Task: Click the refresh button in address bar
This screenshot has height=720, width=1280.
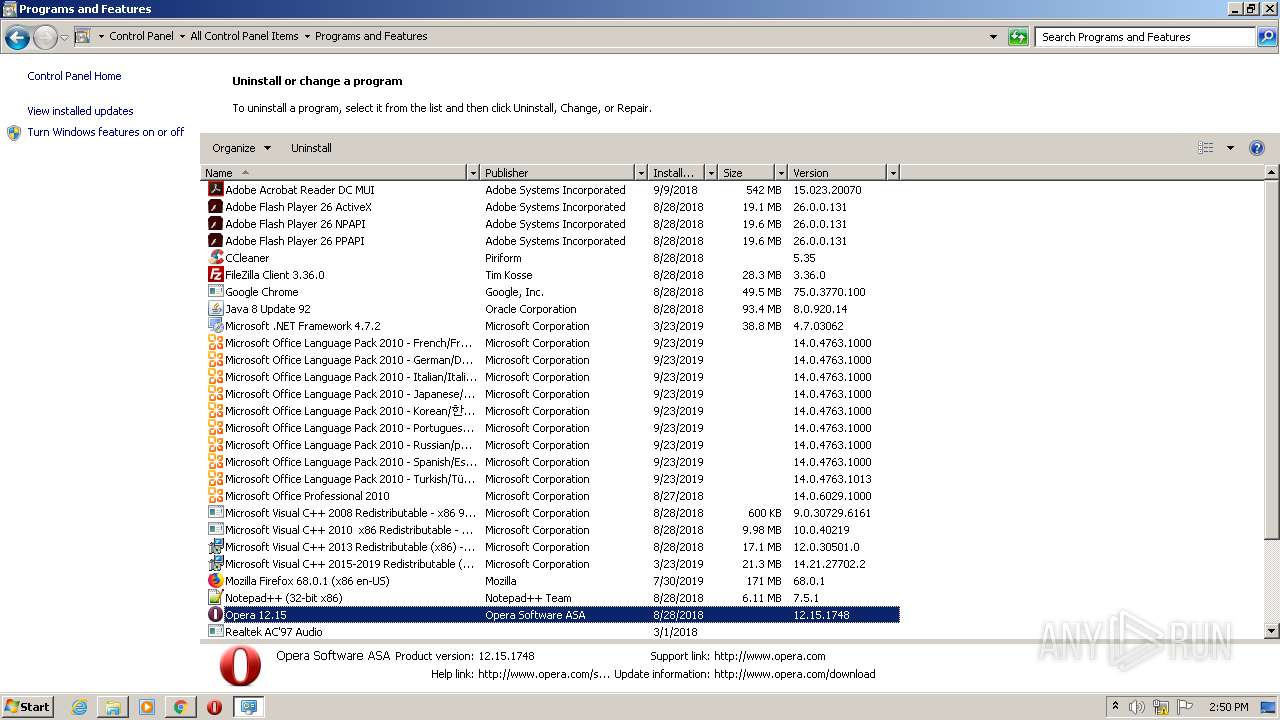Action: (1018, 37)
